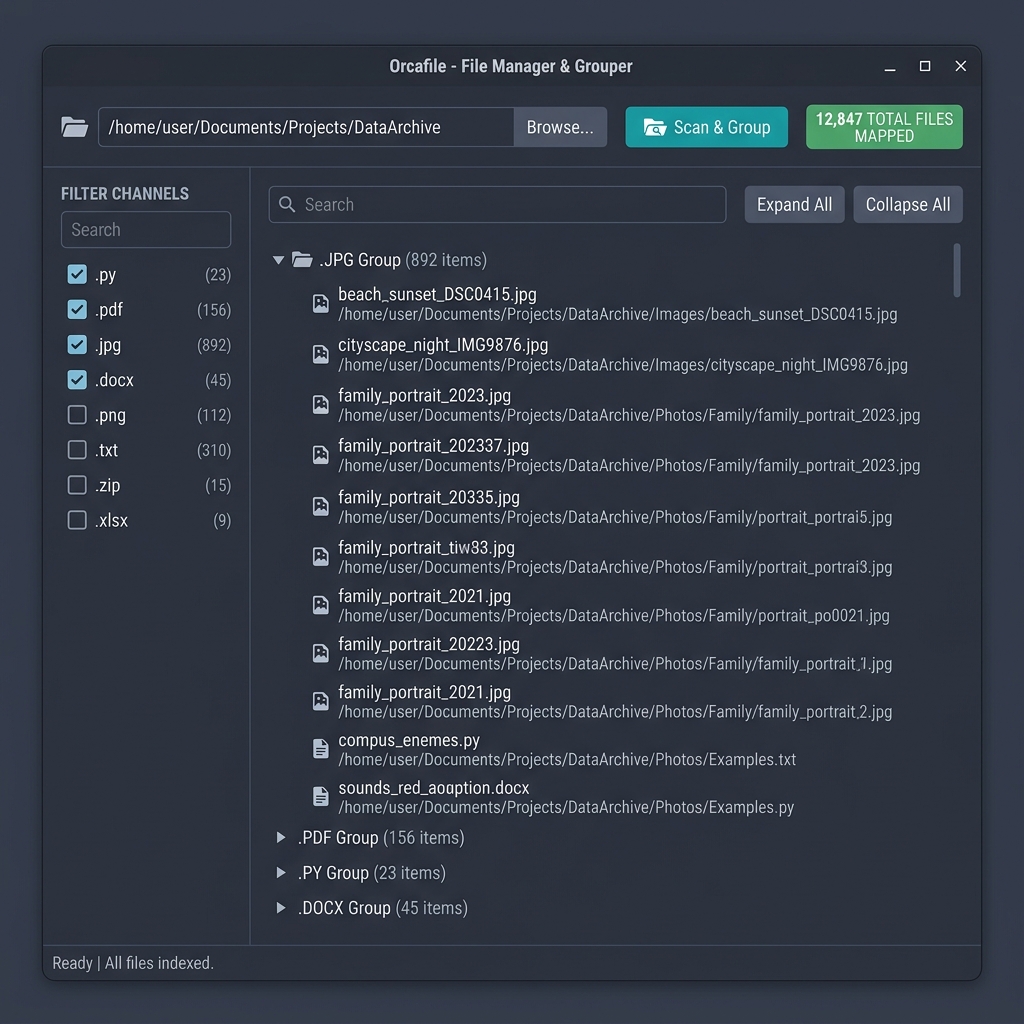Uncheck the .jpg filter checkbox
Image resolution: width=1024 pixels, height=1024 pixels.
pos(77,345)
